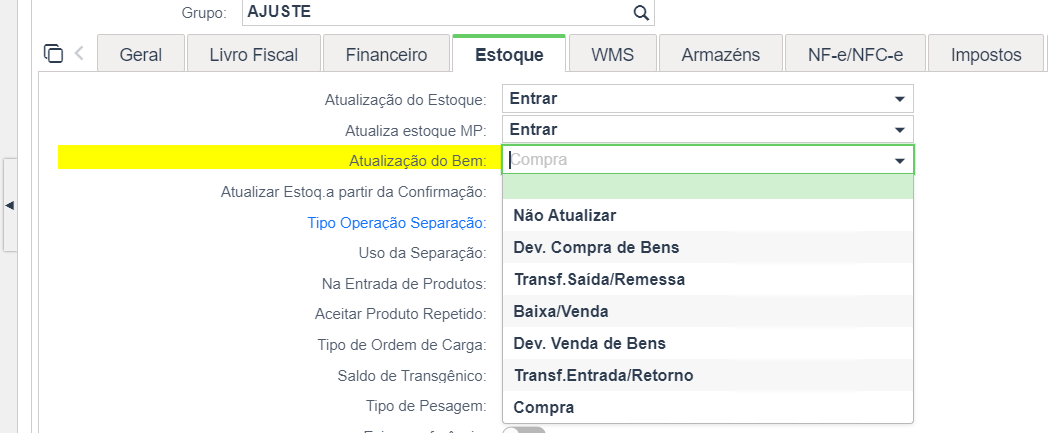1048x433 pixels.
Task: Select the Baixa/Venda option
Action: [708, 311]
